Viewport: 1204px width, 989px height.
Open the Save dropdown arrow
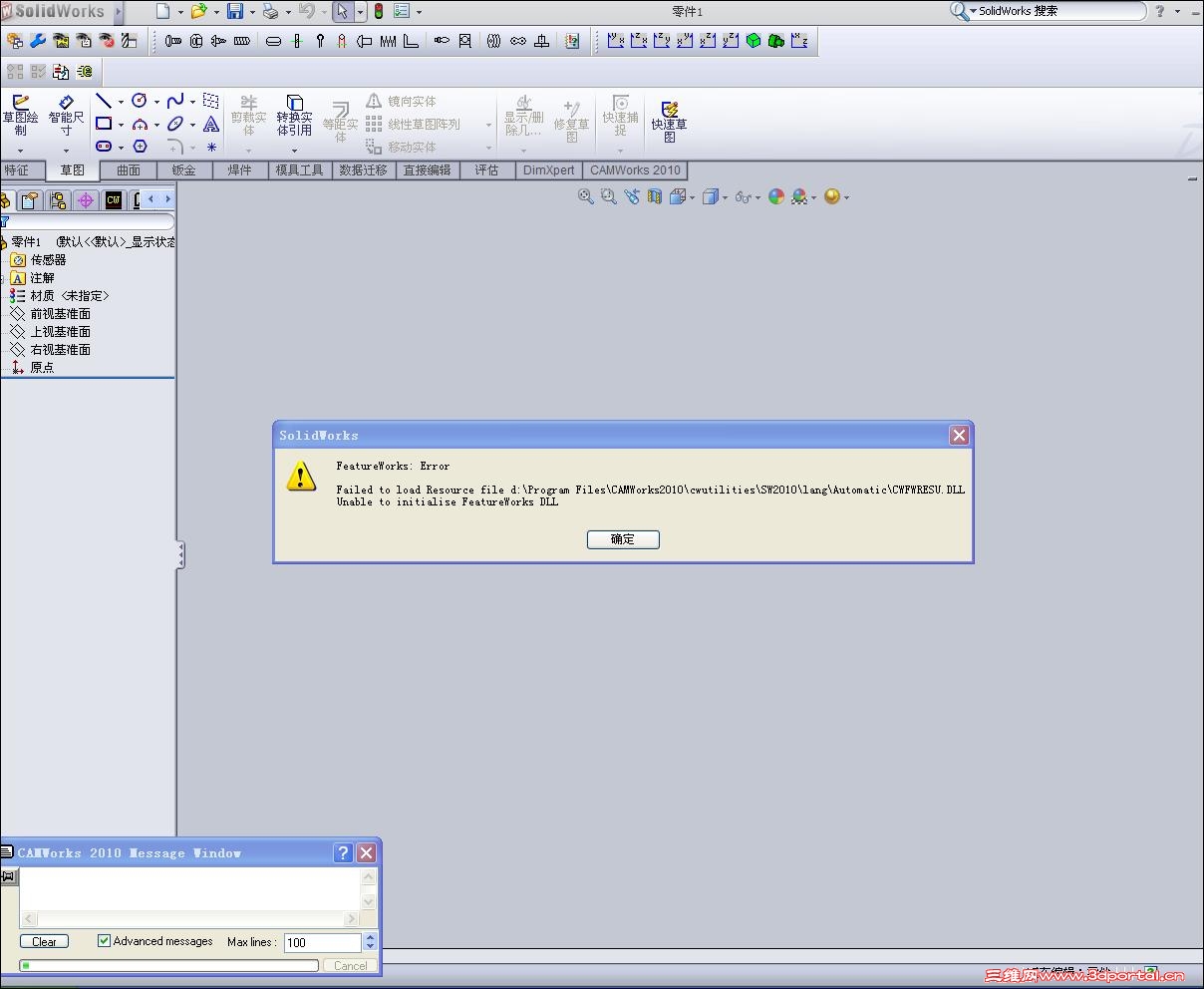(x=252, y=13)
